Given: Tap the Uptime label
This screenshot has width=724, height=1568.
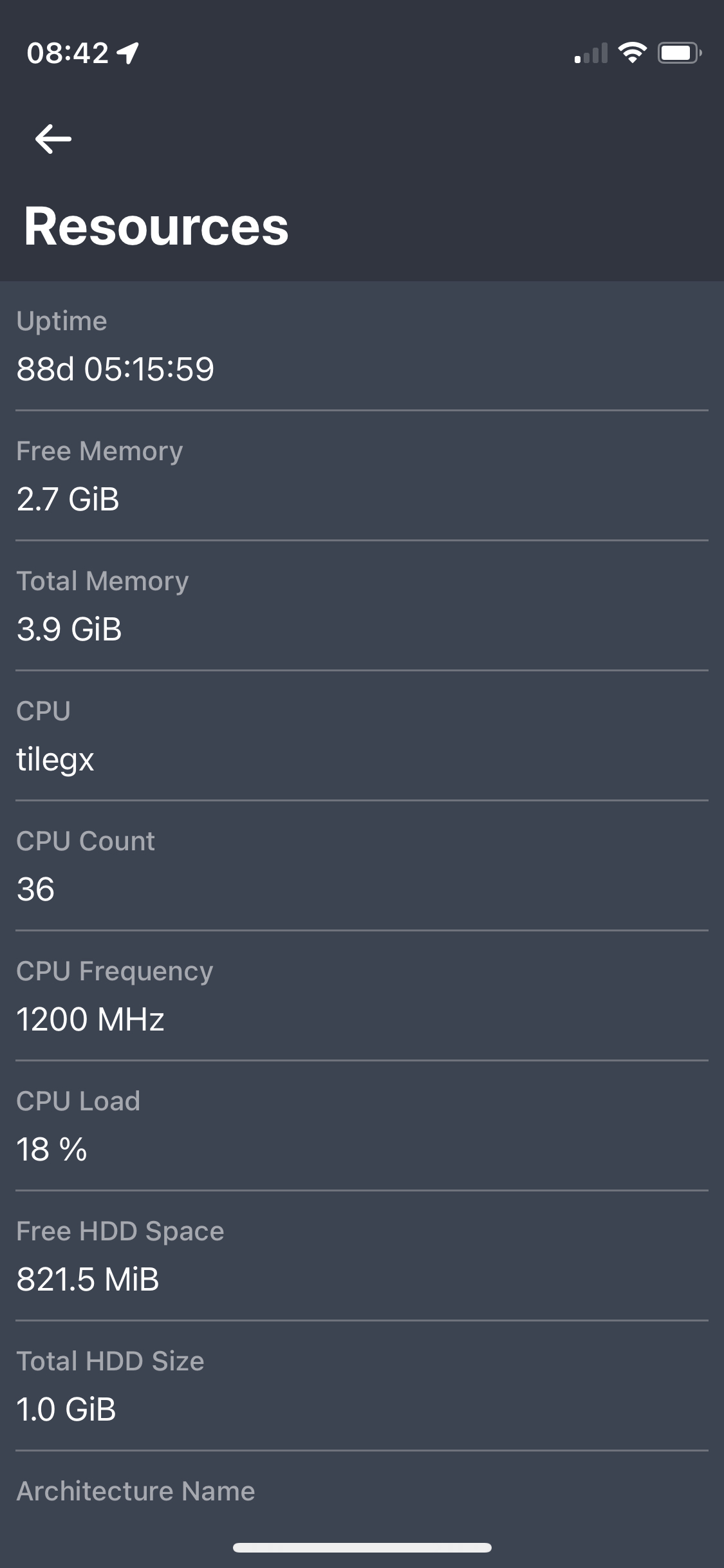Looking at the screenshot, I should point(62,321).
